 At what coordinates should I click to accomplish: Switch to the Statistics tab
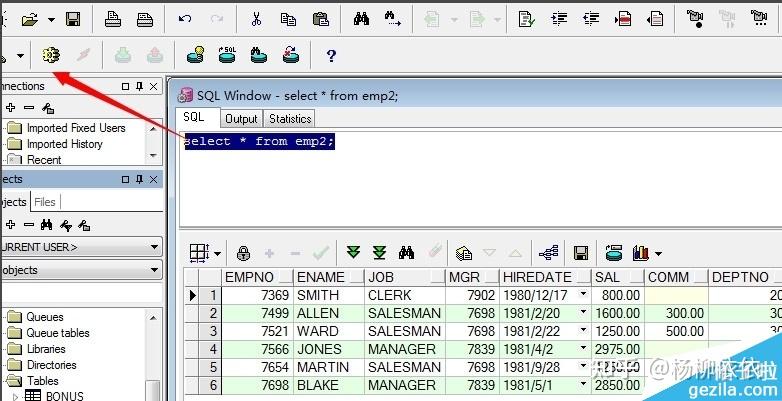290,119
